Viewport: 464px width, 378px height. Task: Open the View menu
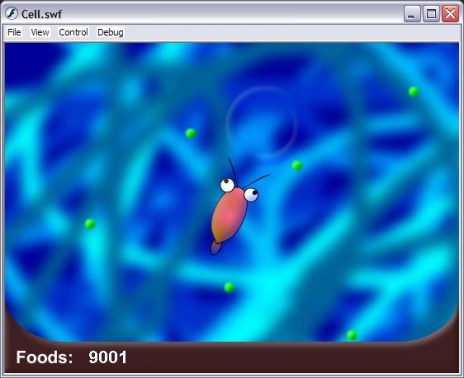tap(40, 32)
